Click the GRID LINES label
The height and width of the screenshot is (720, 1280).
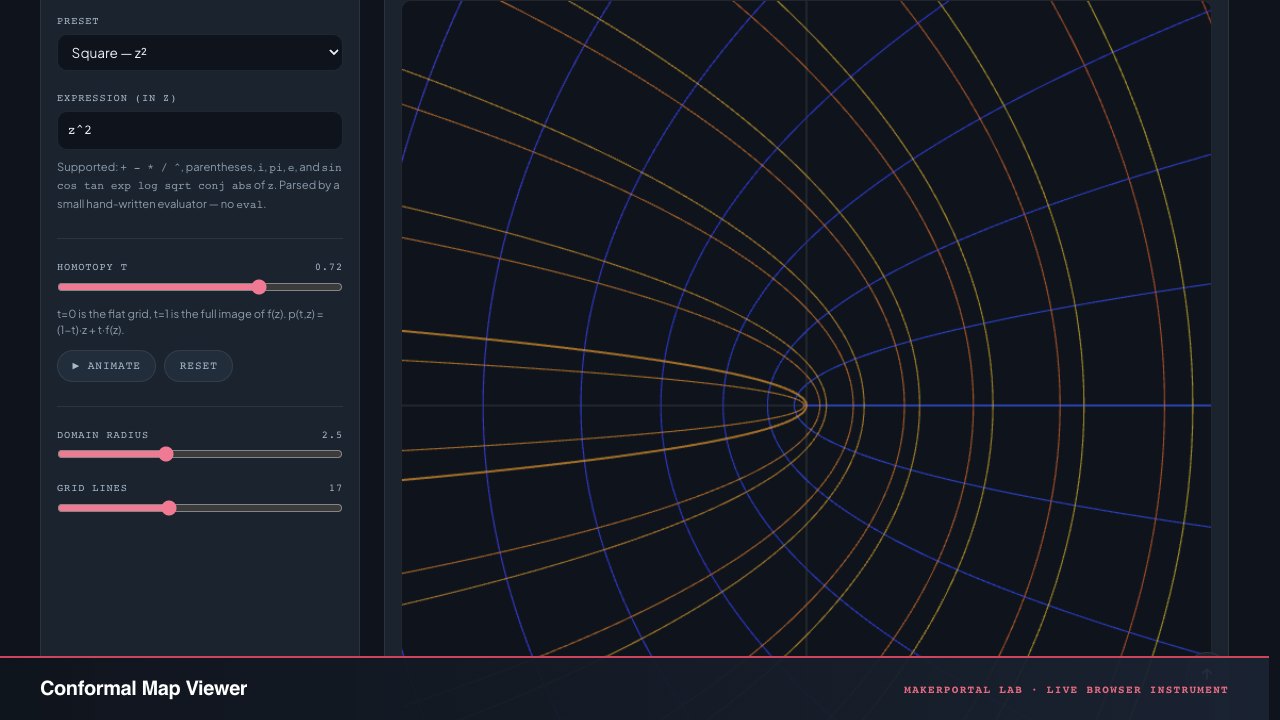coord(92,488)
